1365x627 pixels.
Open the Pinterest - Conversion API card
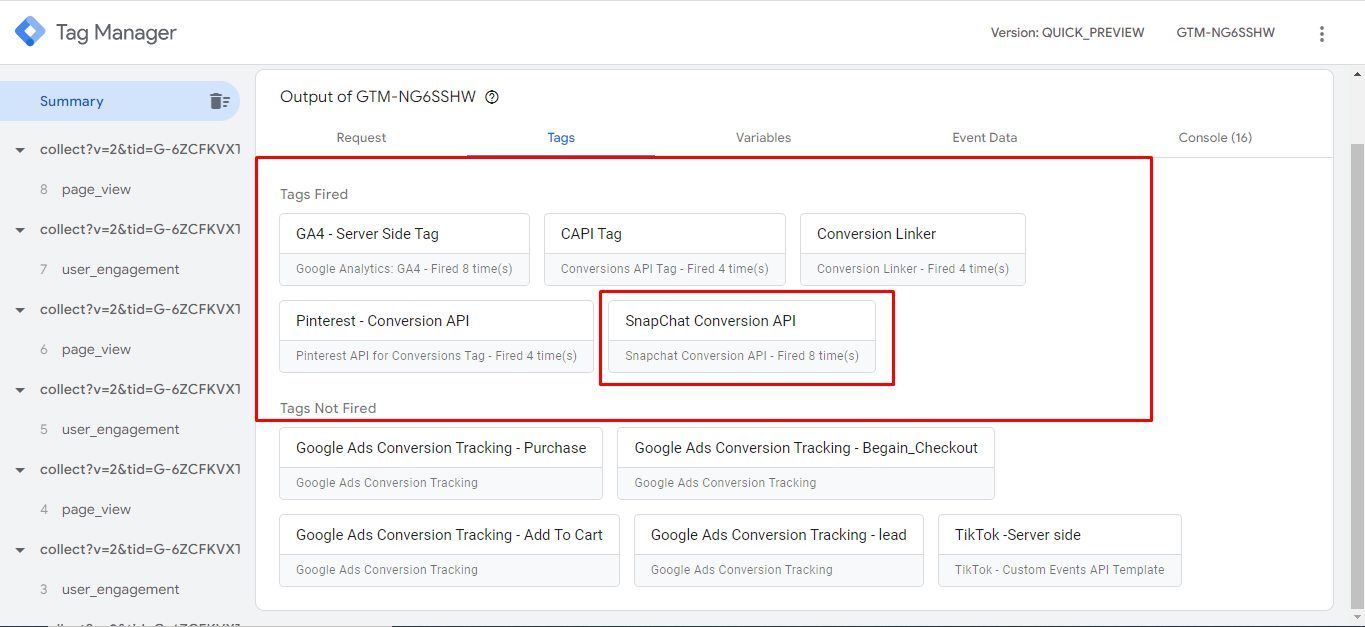click(436, 337)
